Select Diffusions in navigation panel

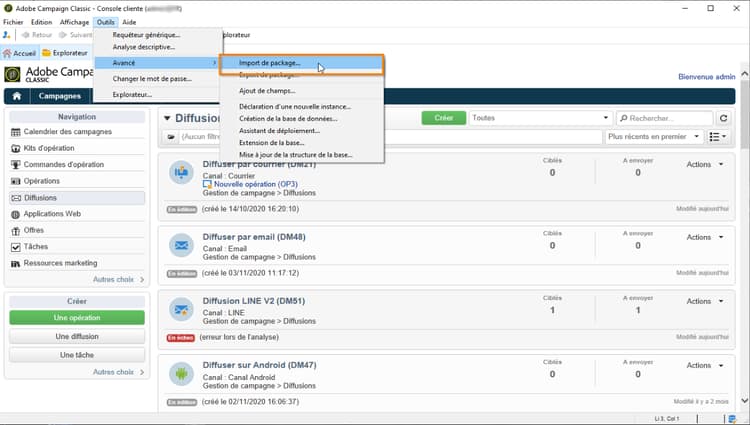pyautogui.click(x=77, y=198)
